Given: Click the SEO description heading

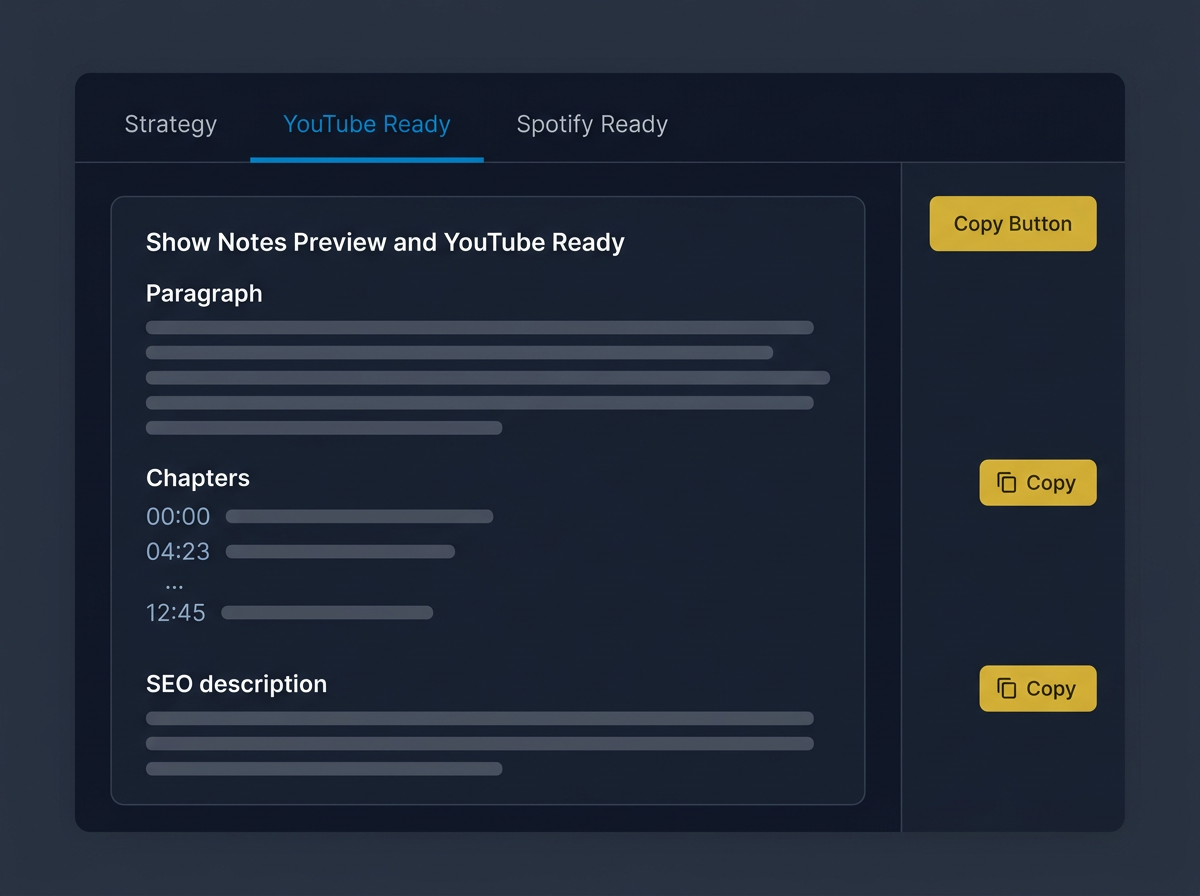Looking at the screenshot, I should pos(236,684).
